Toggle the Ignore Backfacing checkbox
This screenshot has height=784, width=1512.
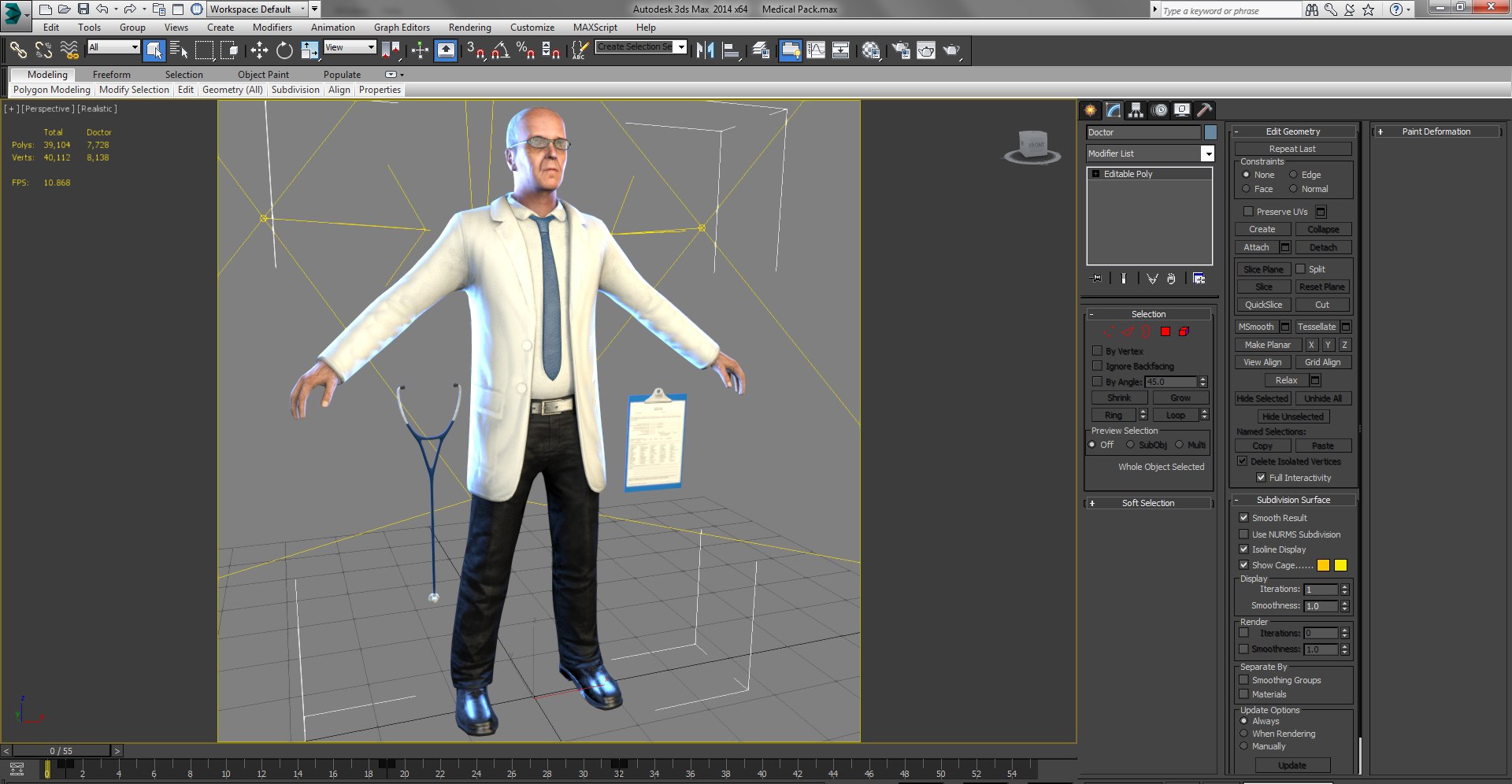tap(1097, 366)
